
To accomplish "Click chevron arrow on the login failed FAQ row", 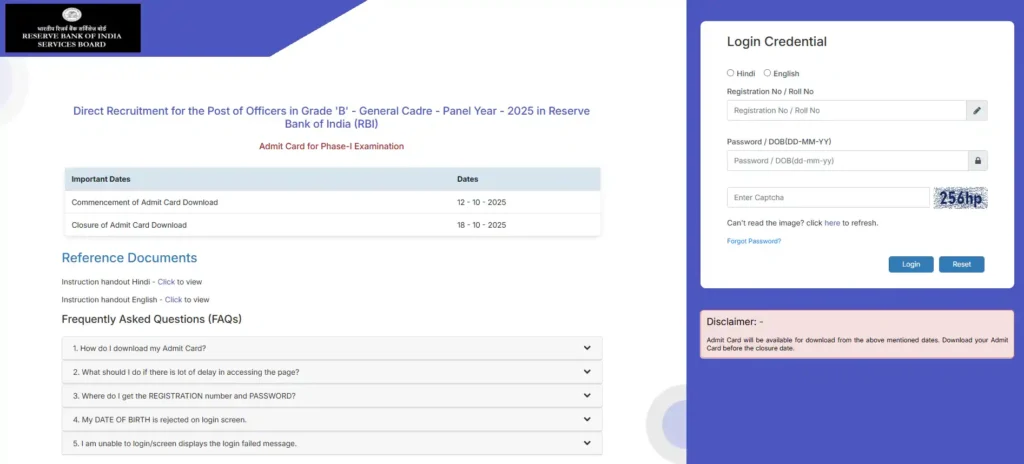I will pyautogui.click(x=587, y=443).
